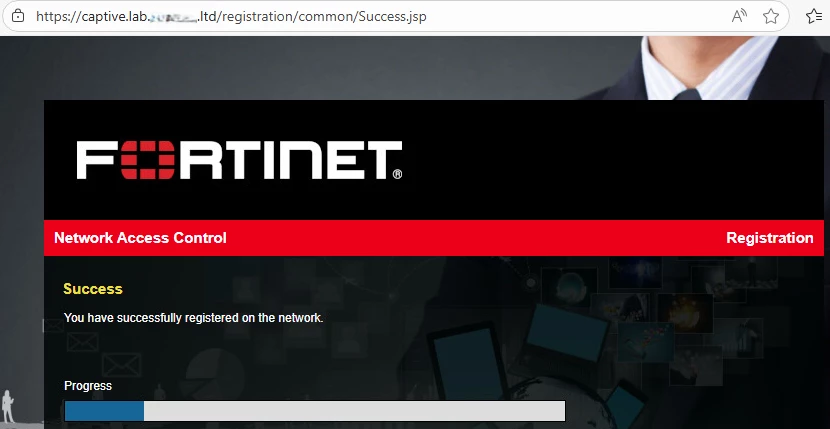
Task: Click the lock site-info icon in address bar
Action: (18, 16)
